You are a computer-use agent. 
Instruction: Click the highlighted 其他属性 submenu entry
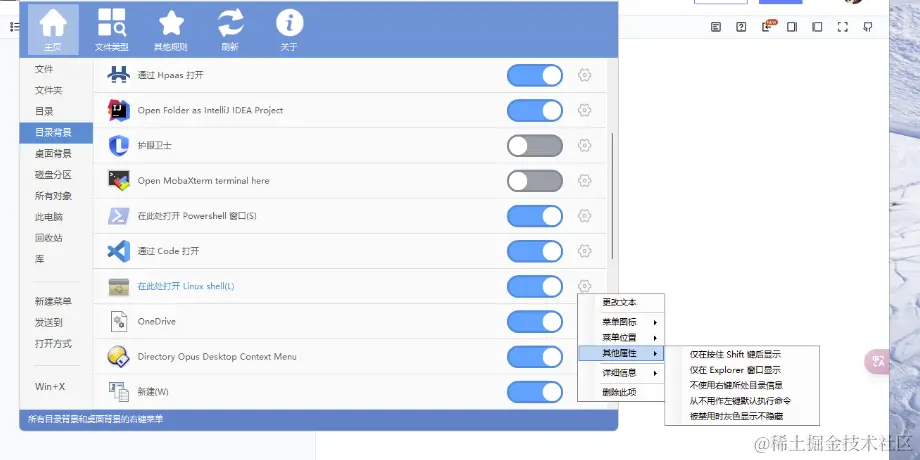pos(621,353)
